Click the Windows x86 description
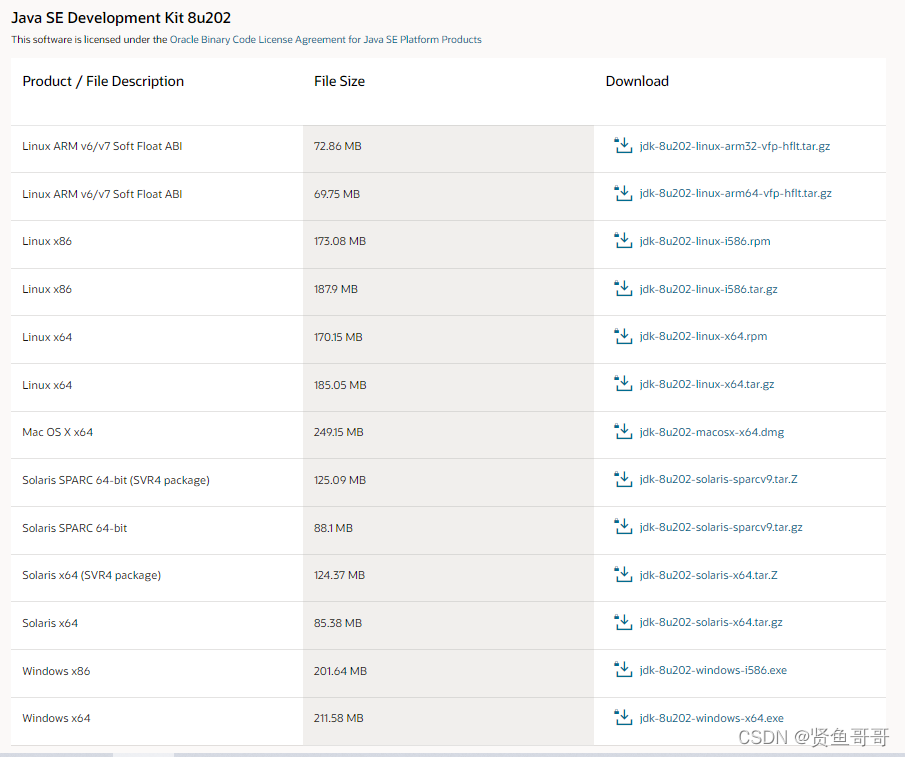 [x=57, y=671]
